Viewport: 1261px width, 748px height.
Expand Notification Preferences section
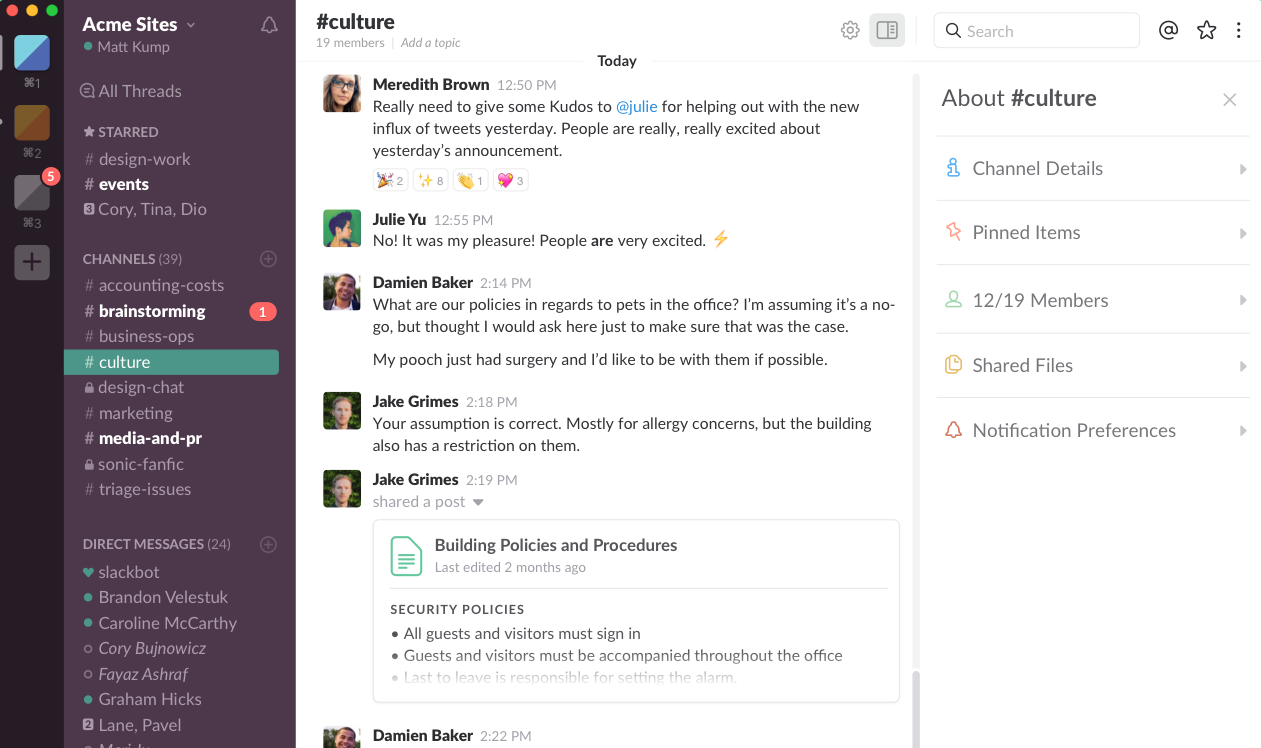1093,431
